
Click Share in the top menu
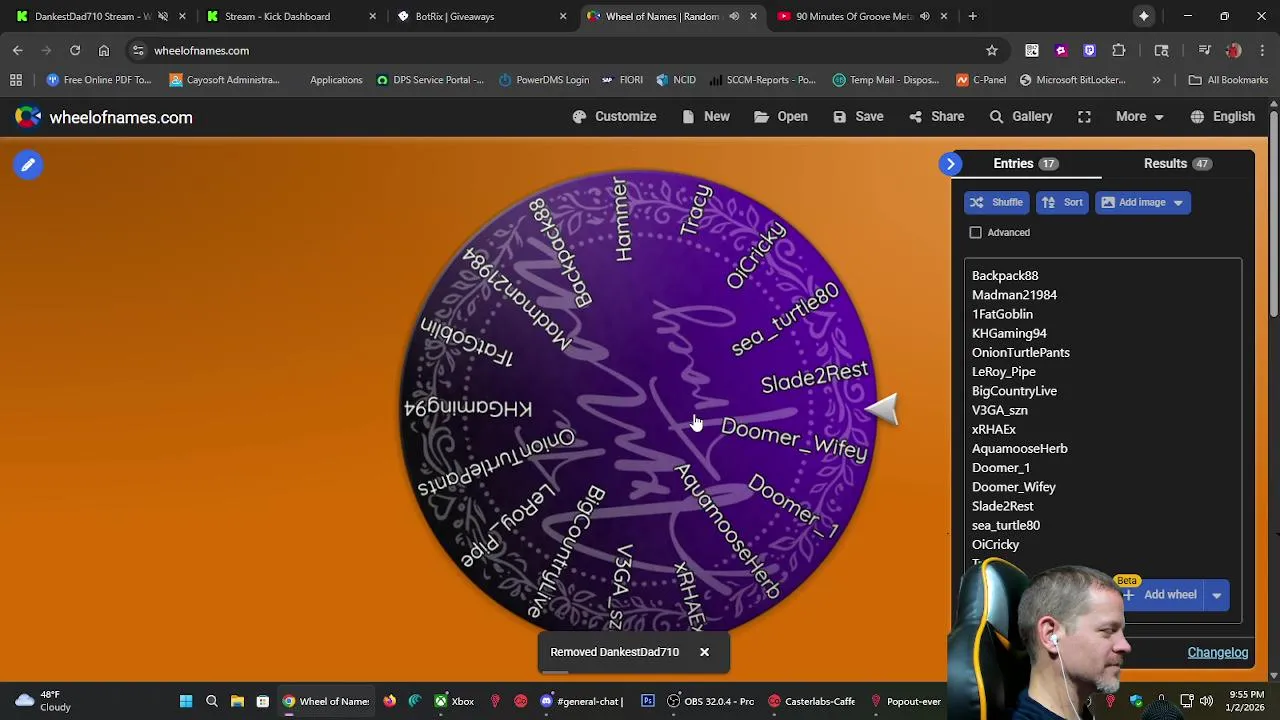(937, 117)
